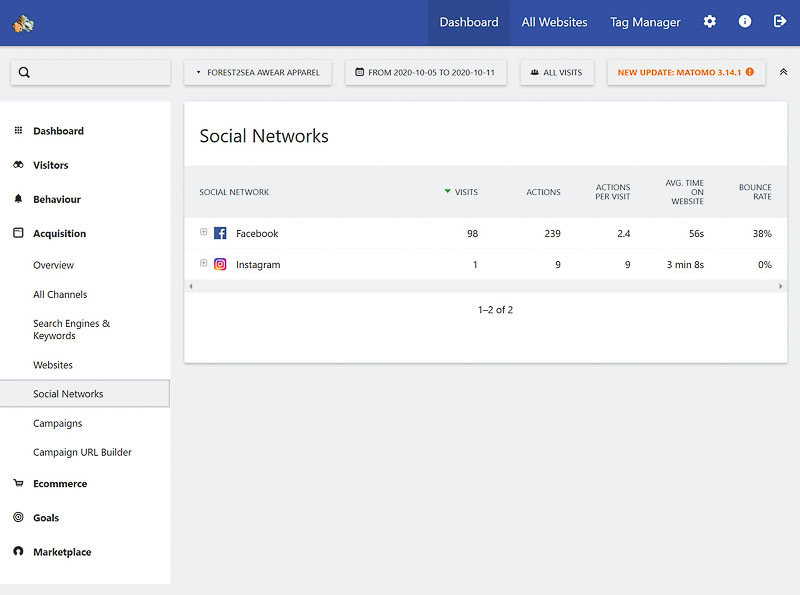This screenshot has height=595, width=800.
Task: Expand the Instagram row
Action: (x=204, y=264)
